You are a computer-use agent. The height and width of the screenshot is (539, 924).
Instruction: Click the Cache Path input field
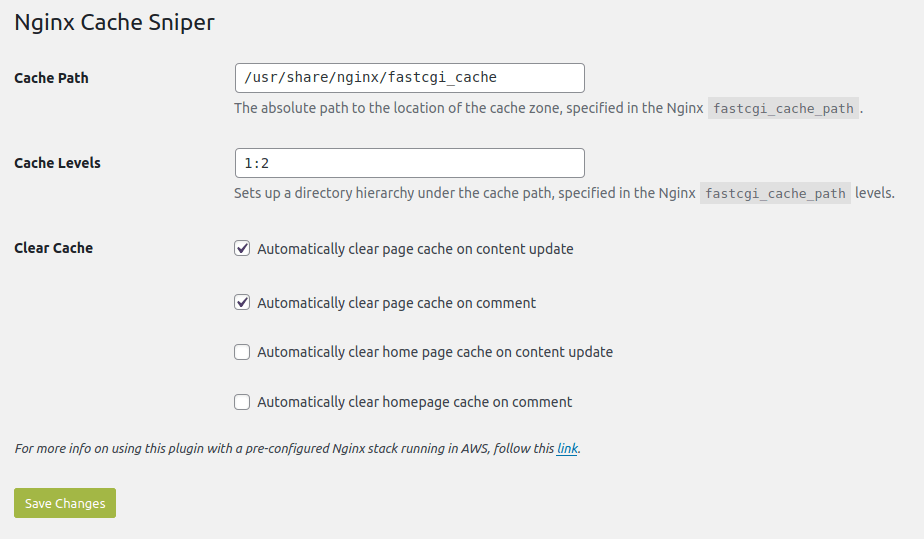tap(408, 78)
